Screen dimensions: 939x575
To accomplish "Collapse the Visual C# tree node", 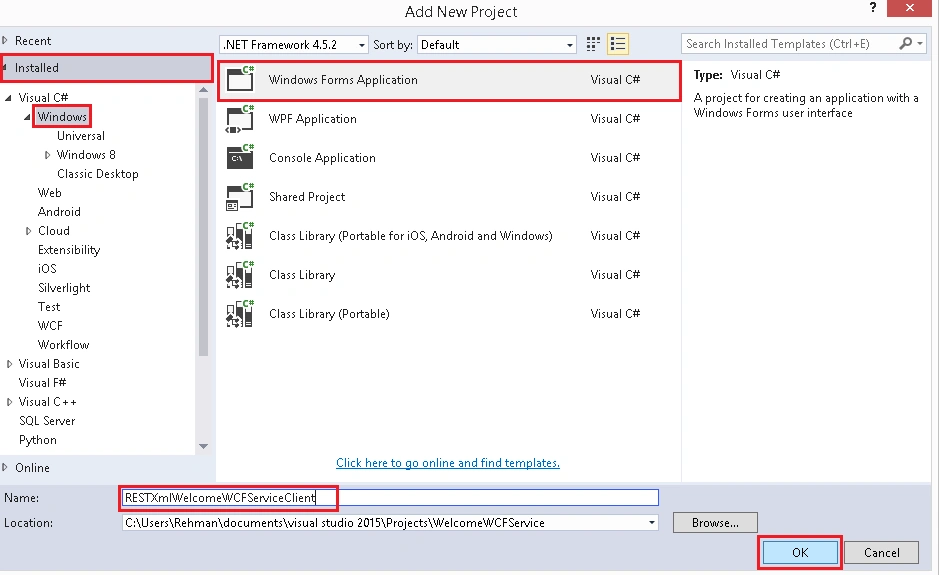I will point(8,98).
